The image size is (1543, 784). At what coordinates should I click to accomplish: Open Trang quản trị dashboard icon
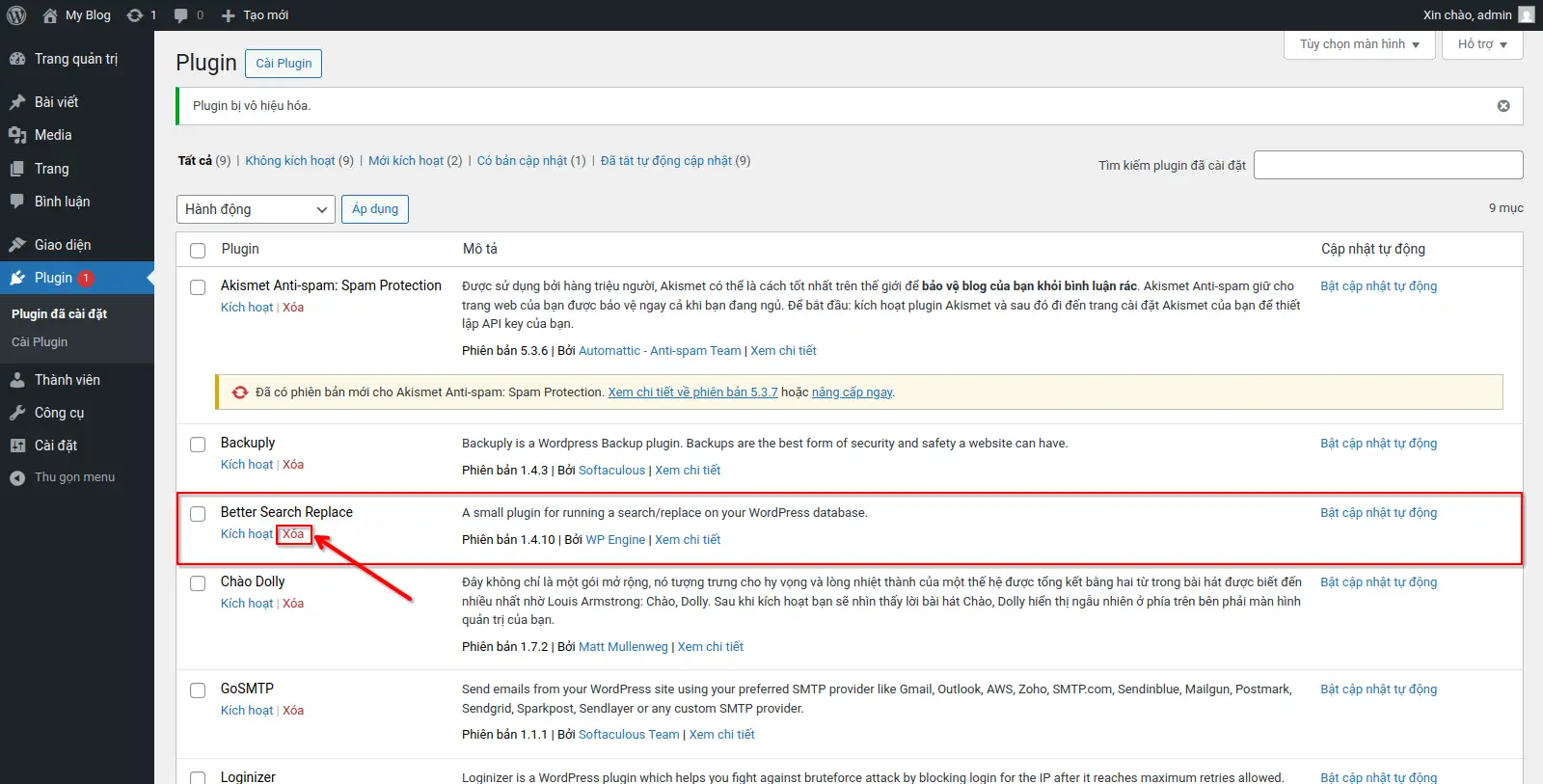[x=17, y=59]
